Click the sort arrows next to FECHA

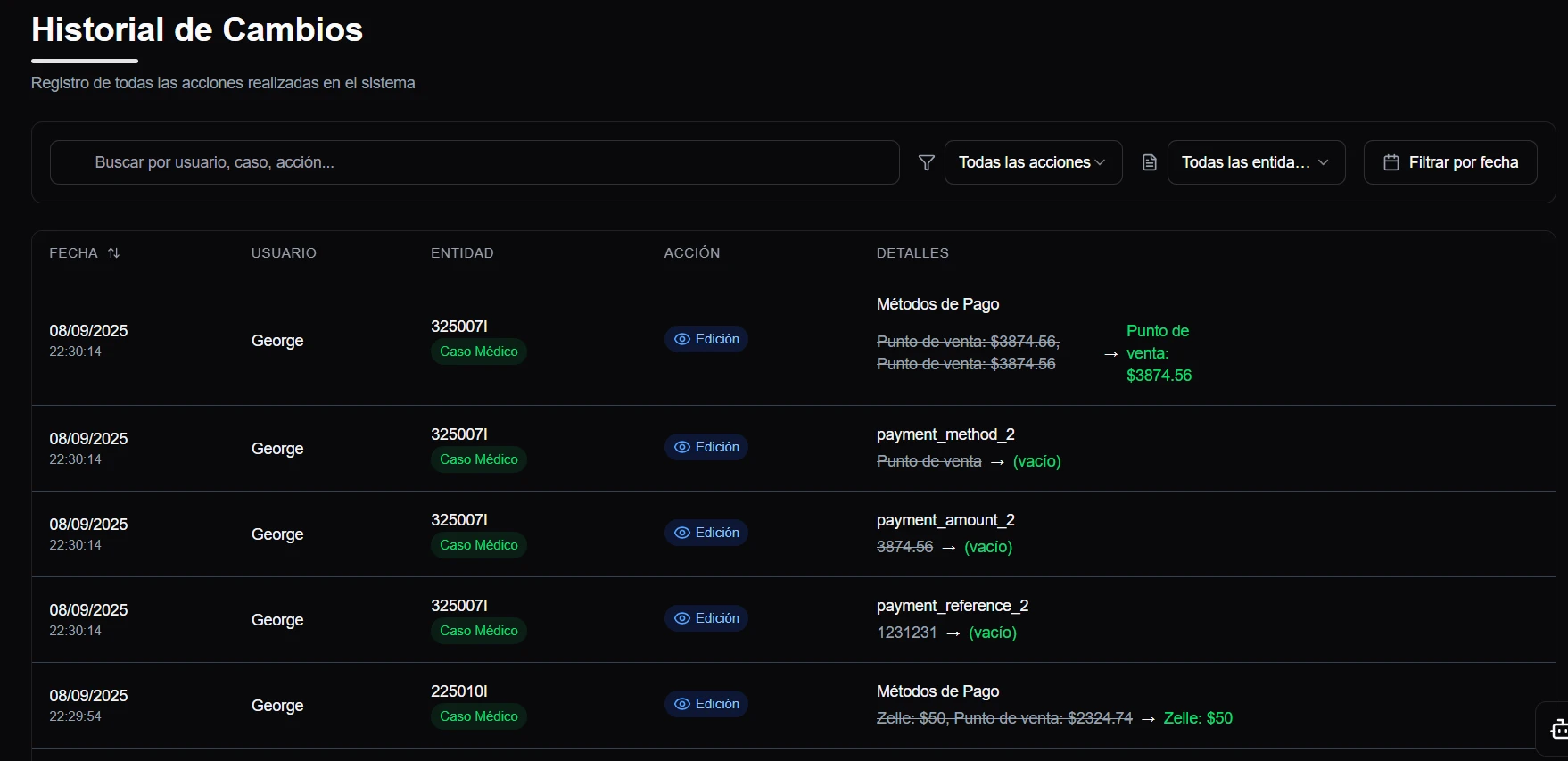pos(113,253)
